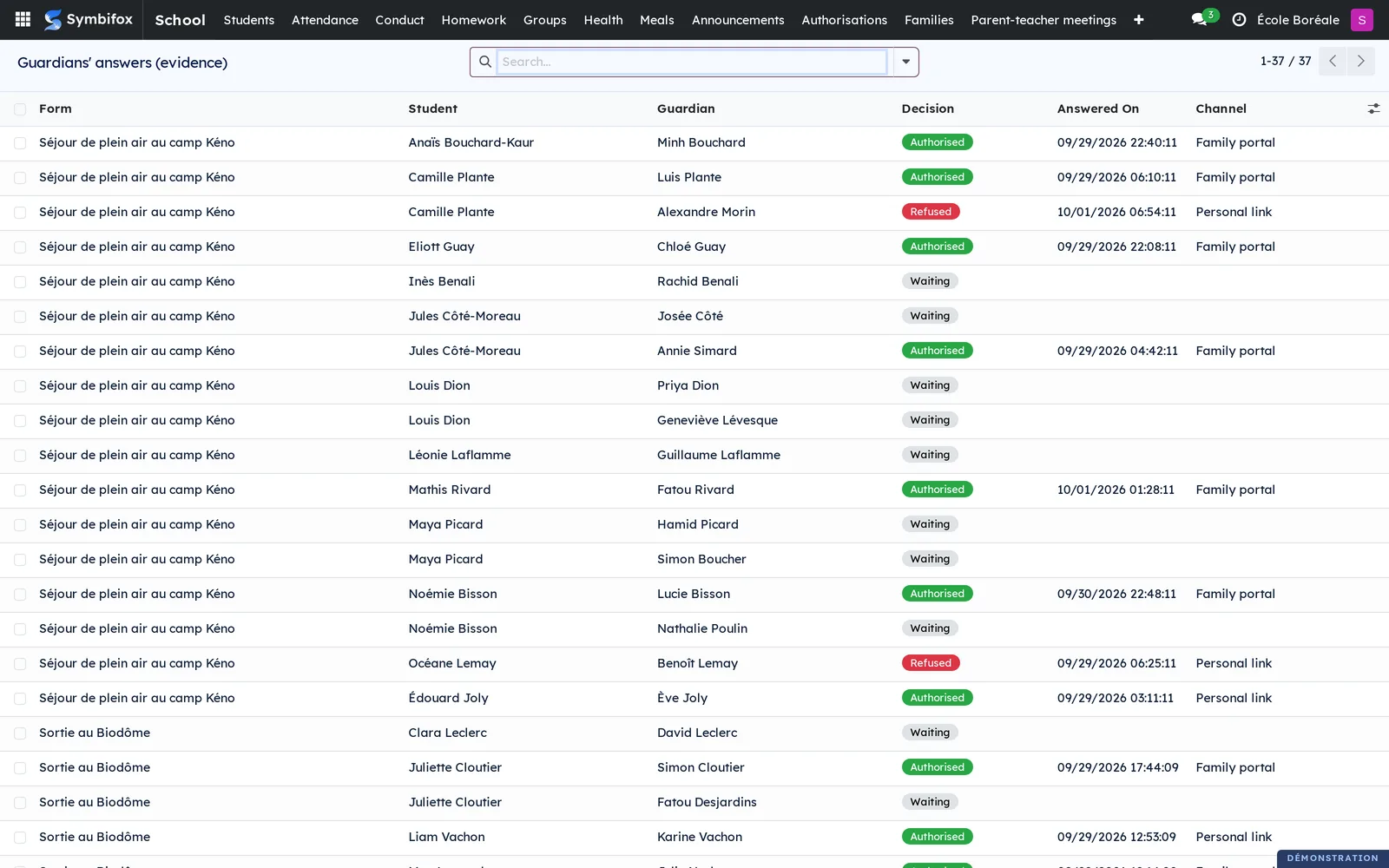Open the clock activities icon
The width and height of the screenshot is (1389, 868).
click(x=1239, y=19)
